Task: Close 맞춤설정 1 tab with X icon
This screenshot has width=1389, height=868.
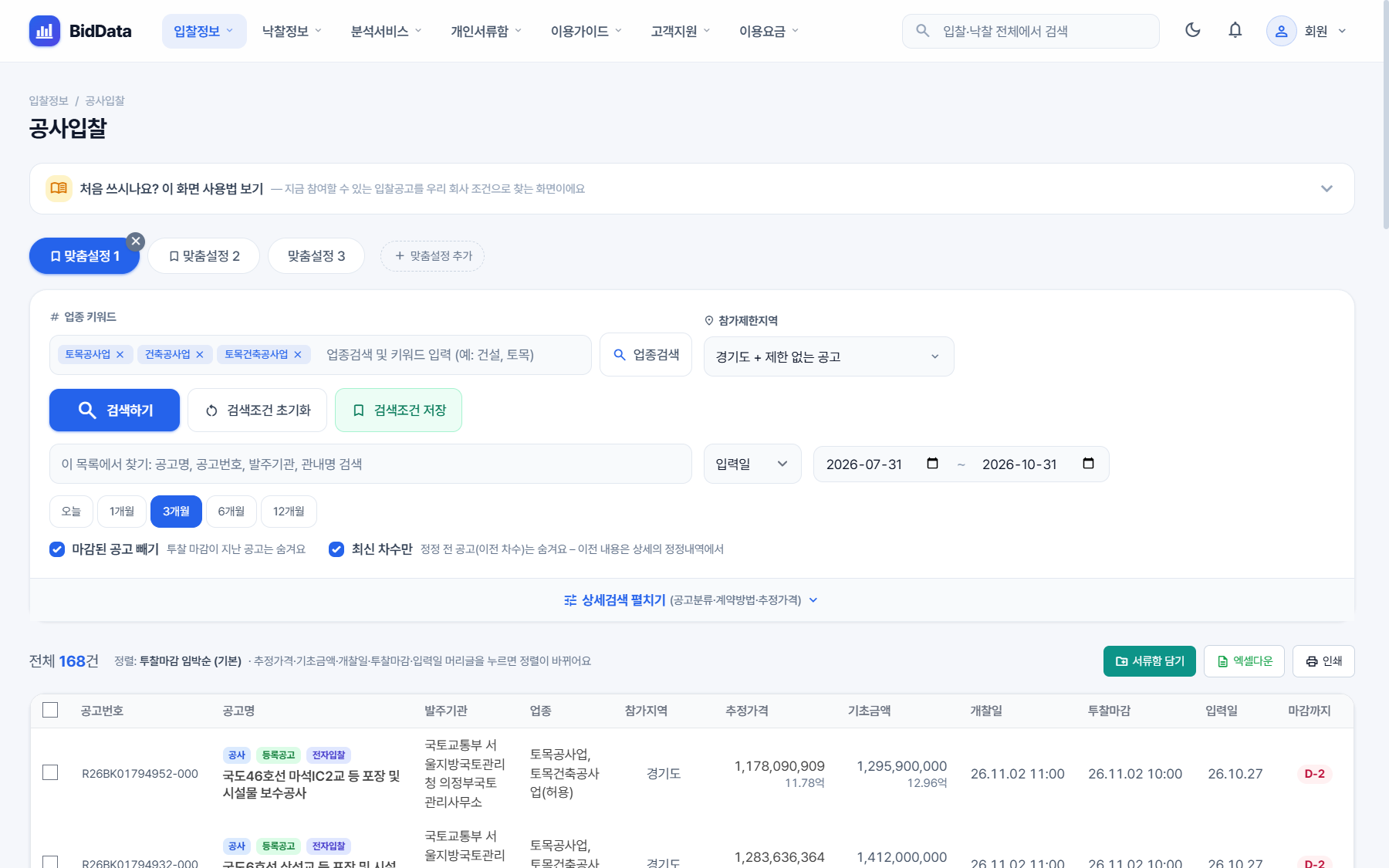Action: click(x=136, y=241)
